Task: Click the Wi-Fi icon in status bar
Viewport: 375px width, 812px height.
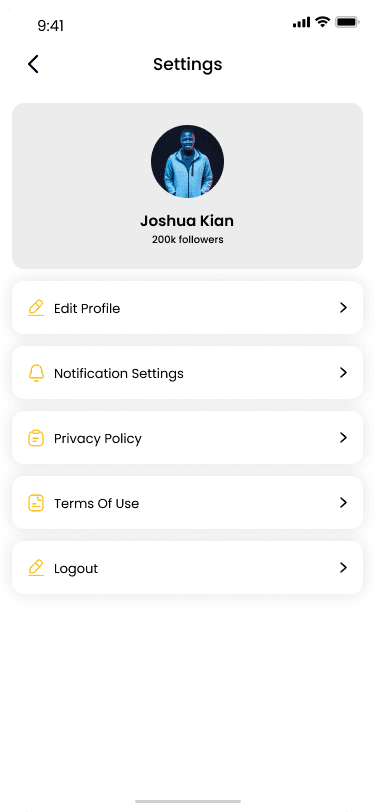Action: pos(322,22)
